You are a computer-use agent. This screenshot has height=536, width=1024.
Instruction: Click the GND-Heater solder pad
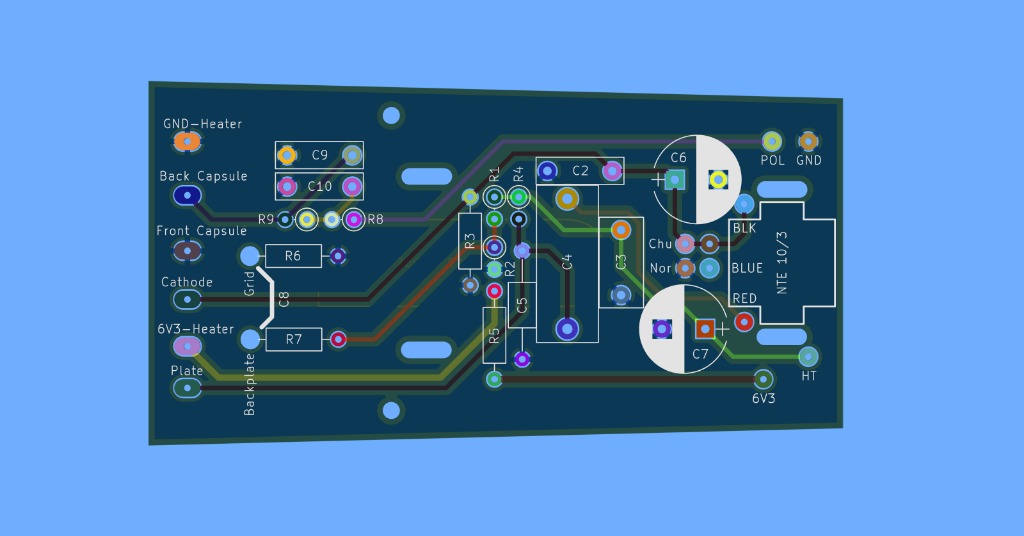(187, 142)
